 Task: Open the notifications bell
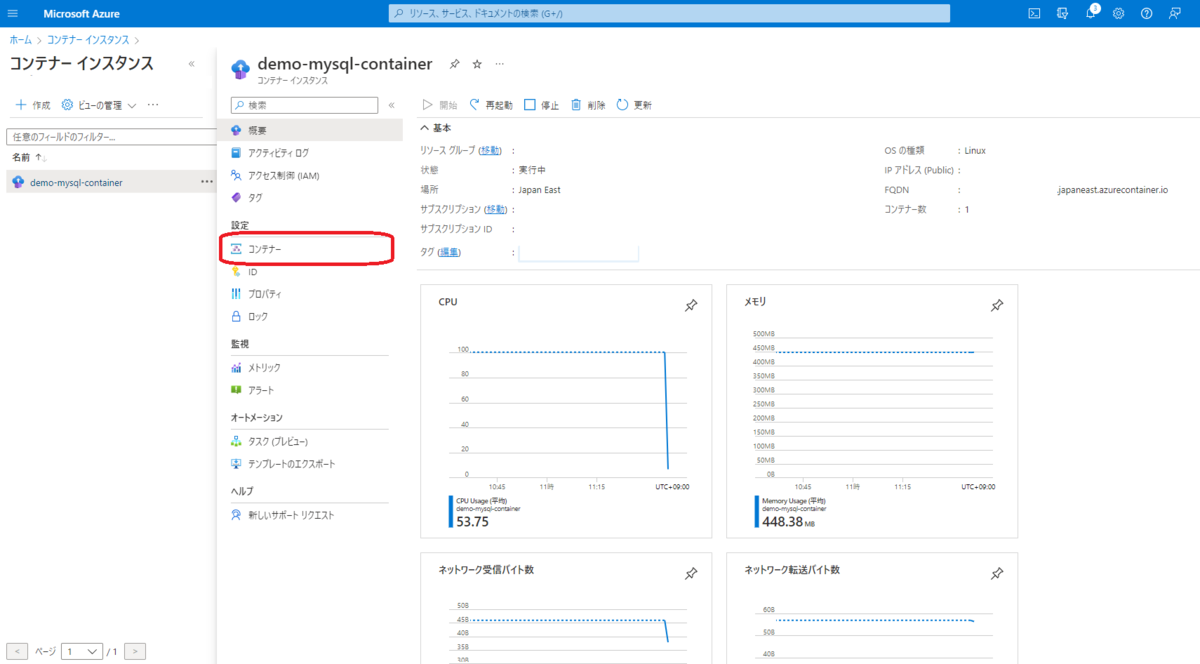tap(1091, 13)
